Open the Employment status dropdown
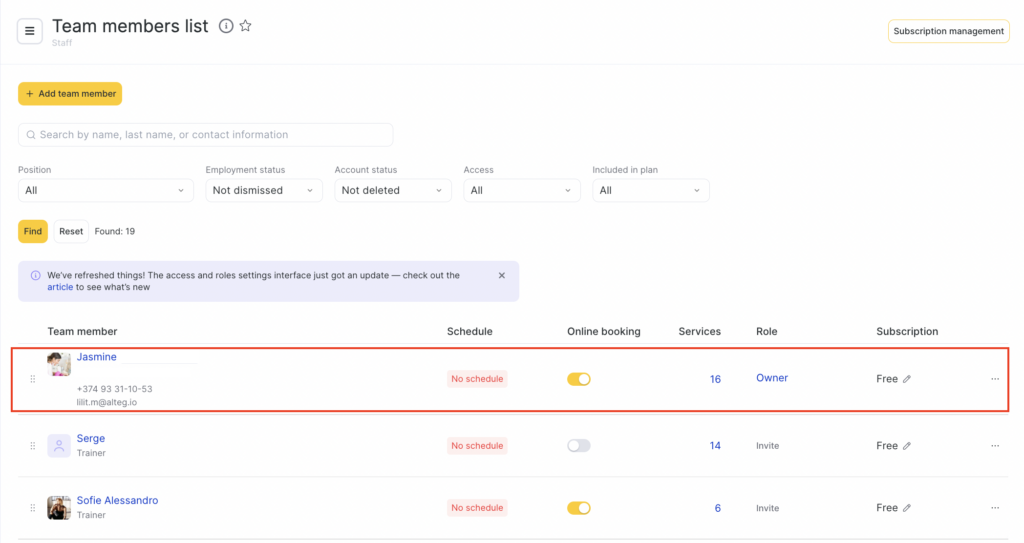Image resolution: width=1024 pixels, height=543 pixels. tap(264, 190)
